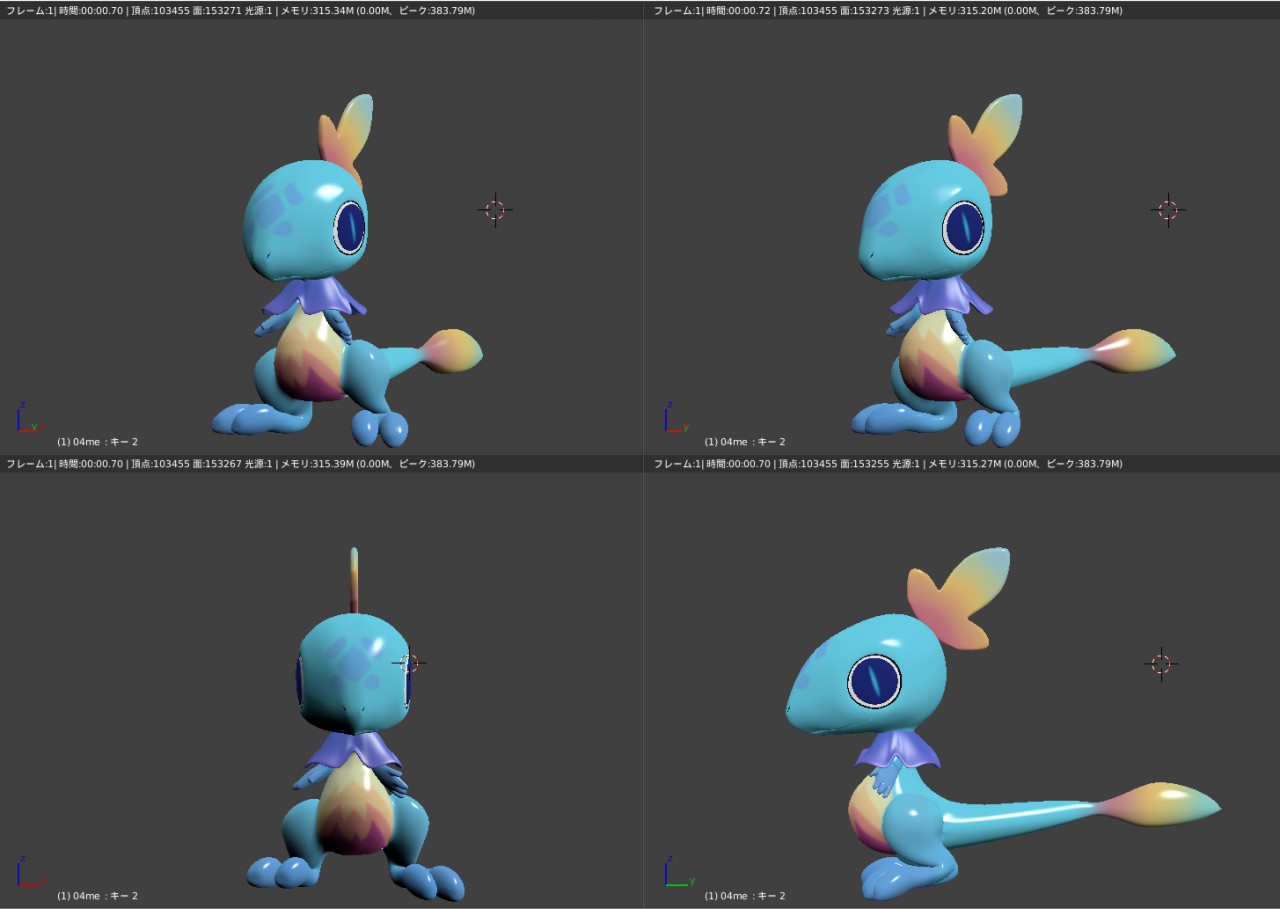Click the XYZ axis gizmo in the 面:153273 viewport
The image size is (1280, 909).
(675, 418)
